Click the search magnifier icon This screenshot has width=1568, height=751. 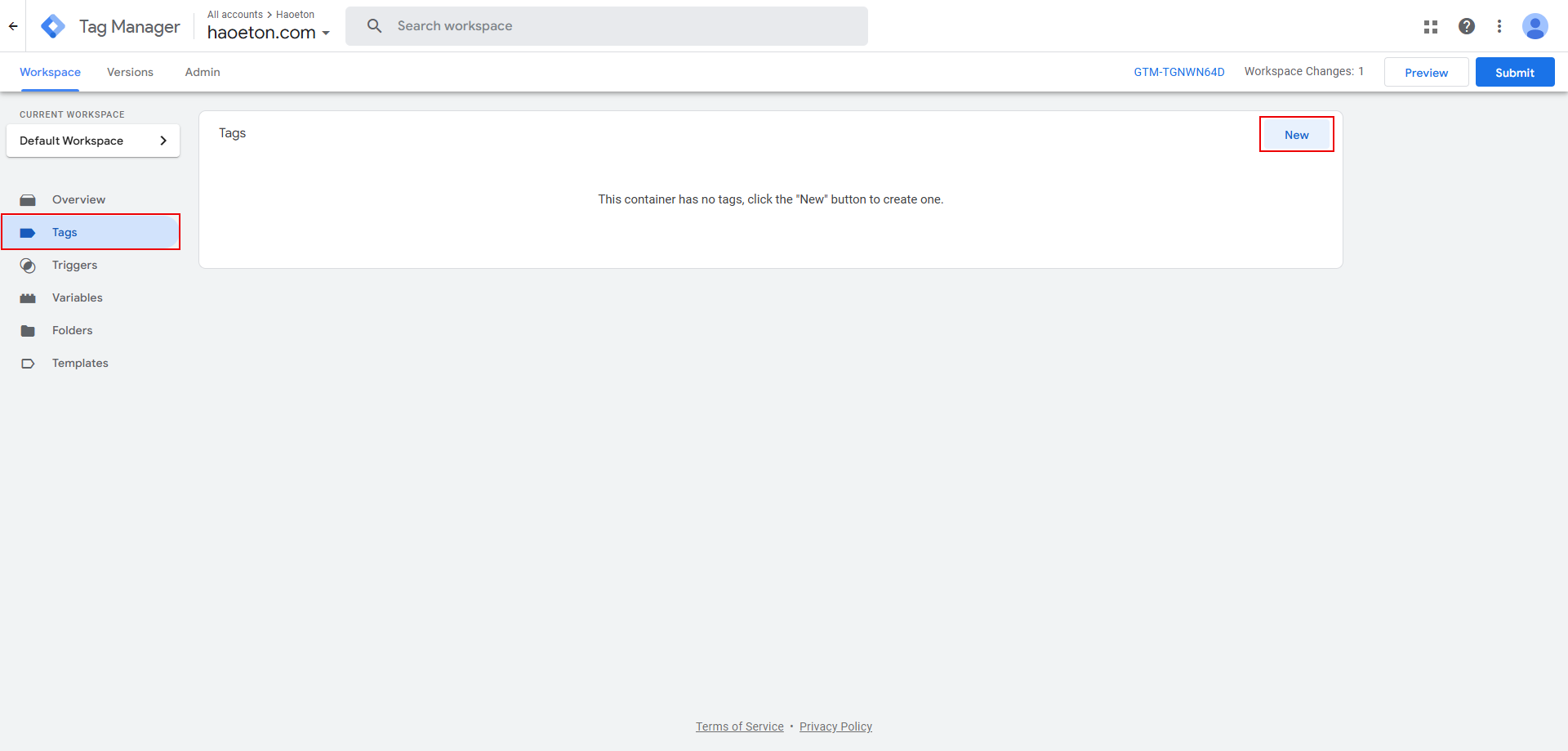pyautogui.click(x=375, y=26)
